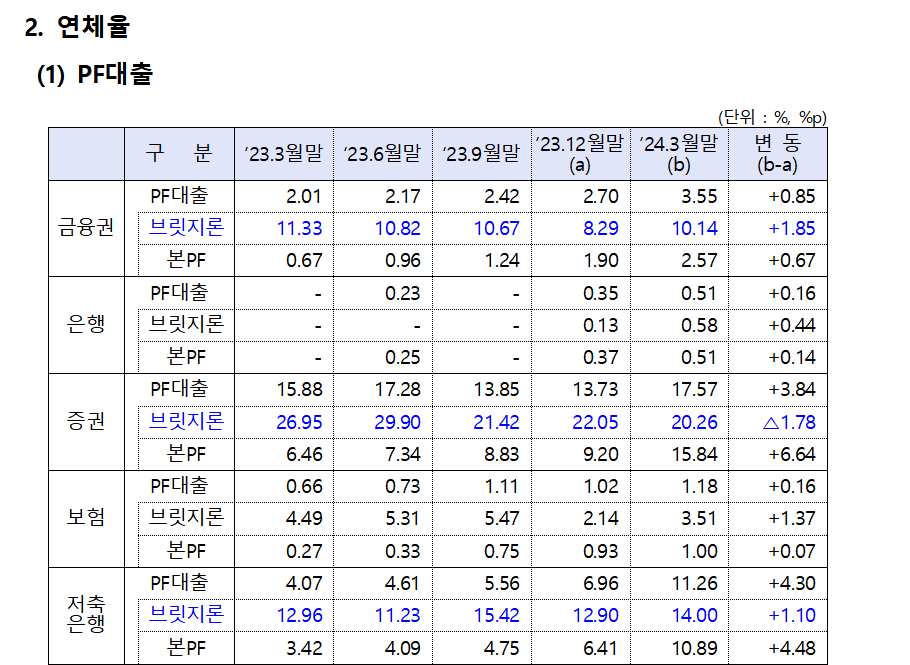
Task: Click the blue 브릿지론 label under 금융권
Action: 186,227
